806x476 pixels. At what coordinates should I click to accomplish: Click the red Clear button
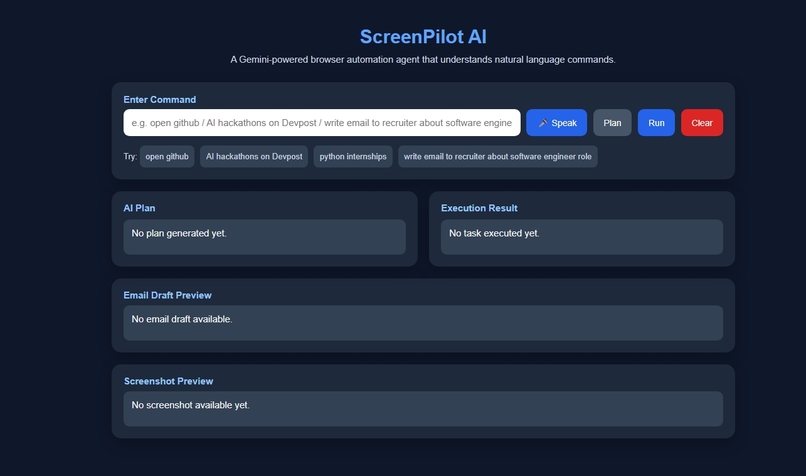702,123
